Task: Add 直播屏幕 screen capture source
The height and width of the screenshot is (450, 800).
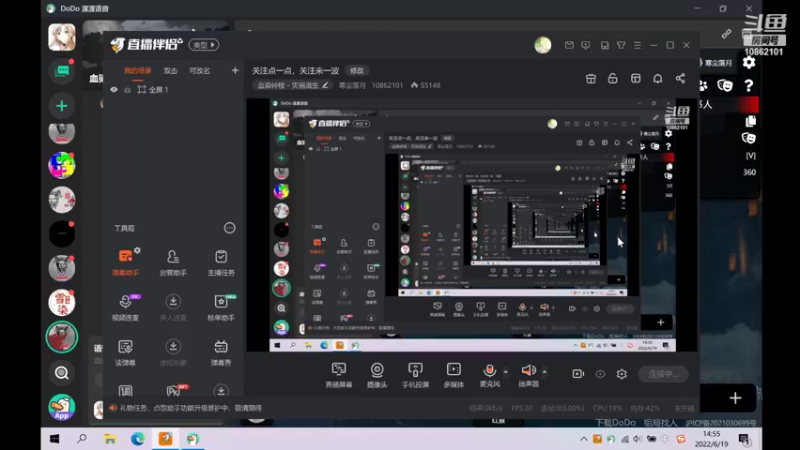Action: (339, 374)
